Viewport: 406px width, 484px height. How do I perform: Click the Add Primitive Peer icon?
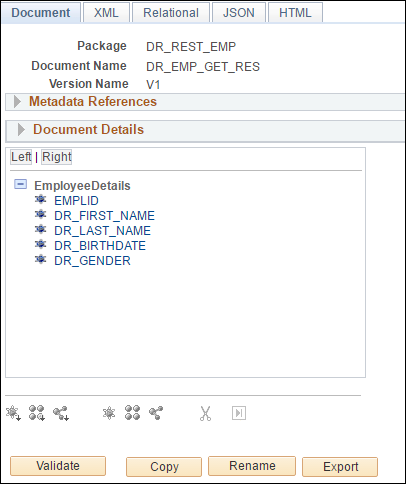click(x=109, y=413)
